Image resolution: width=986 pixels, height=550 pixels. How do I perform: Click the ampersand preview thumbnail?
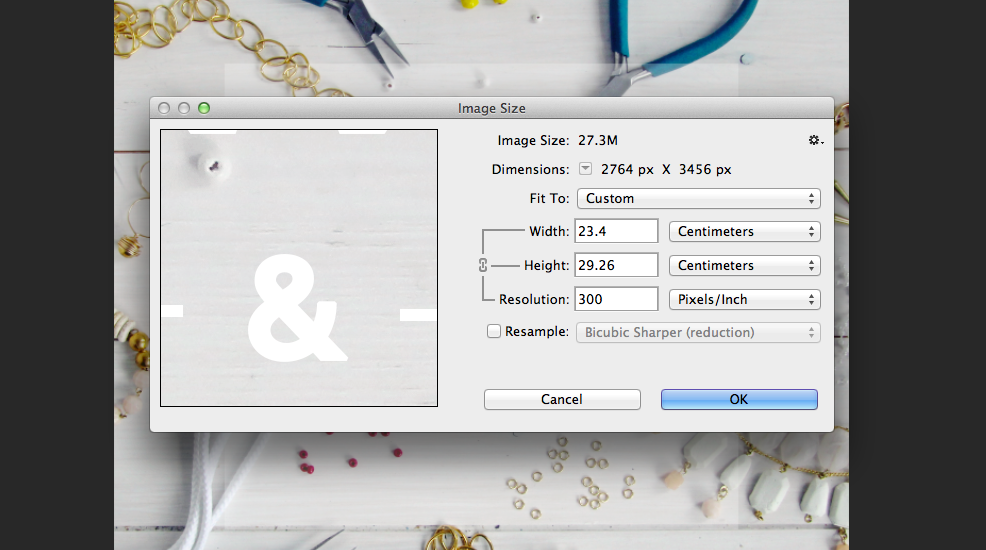pos(299,268)
